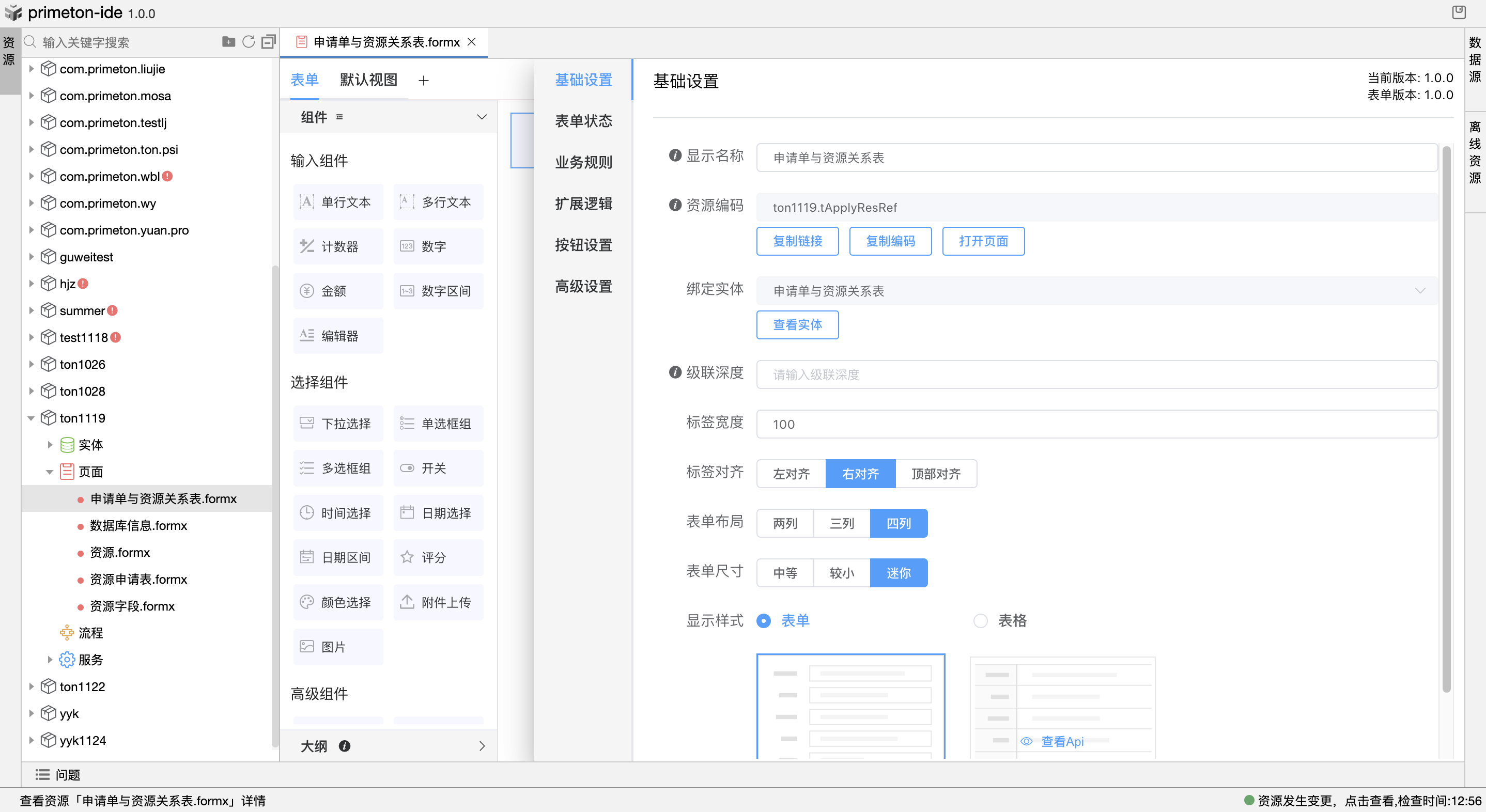Image resolution: width=1486 pixels, height=812 pixels.
Task: Click the plus icon to add a view
Action: point(423,80)
